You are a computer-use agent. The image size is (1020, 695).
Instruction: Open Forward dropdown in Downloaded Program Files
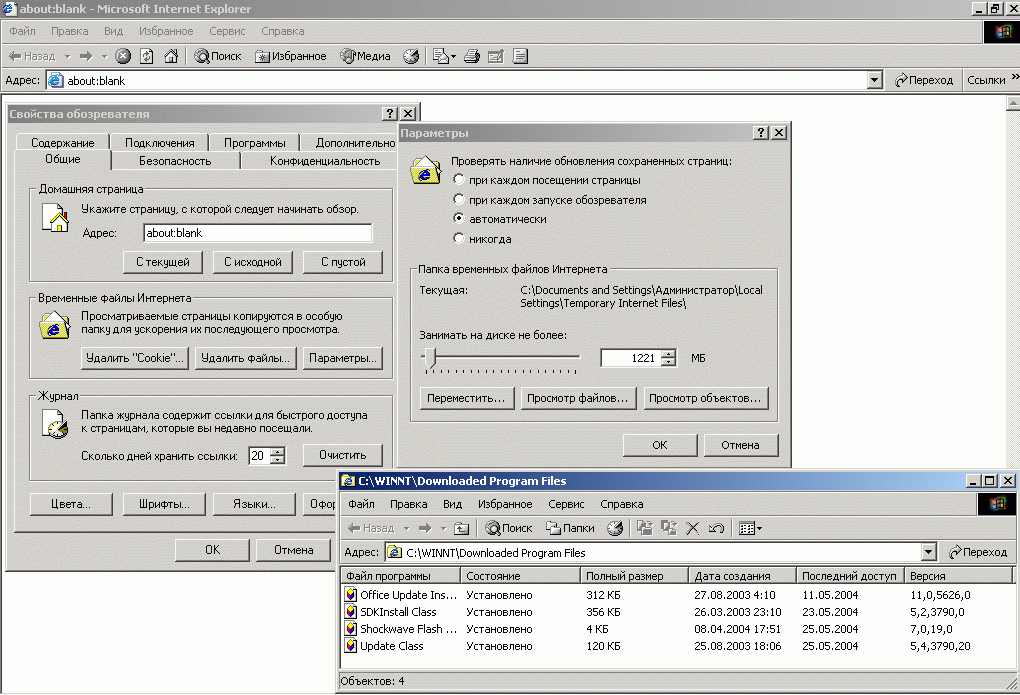coord(443,528)
